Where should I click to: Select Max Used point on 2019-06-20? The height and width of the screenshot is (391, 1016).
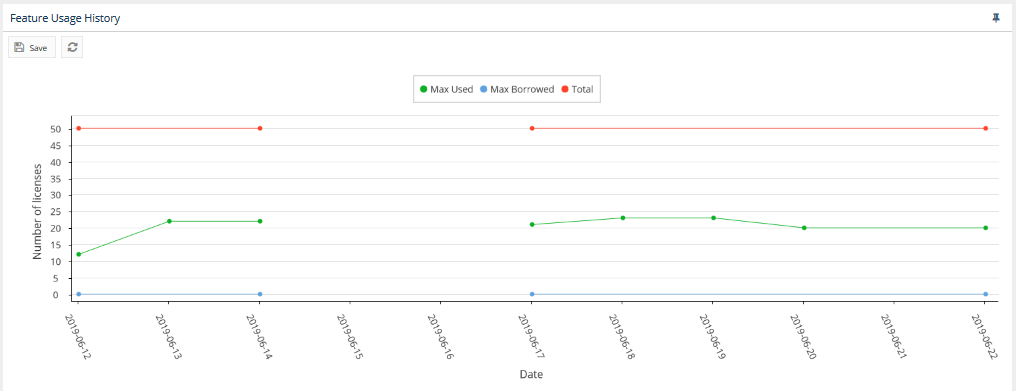(804, 228)
